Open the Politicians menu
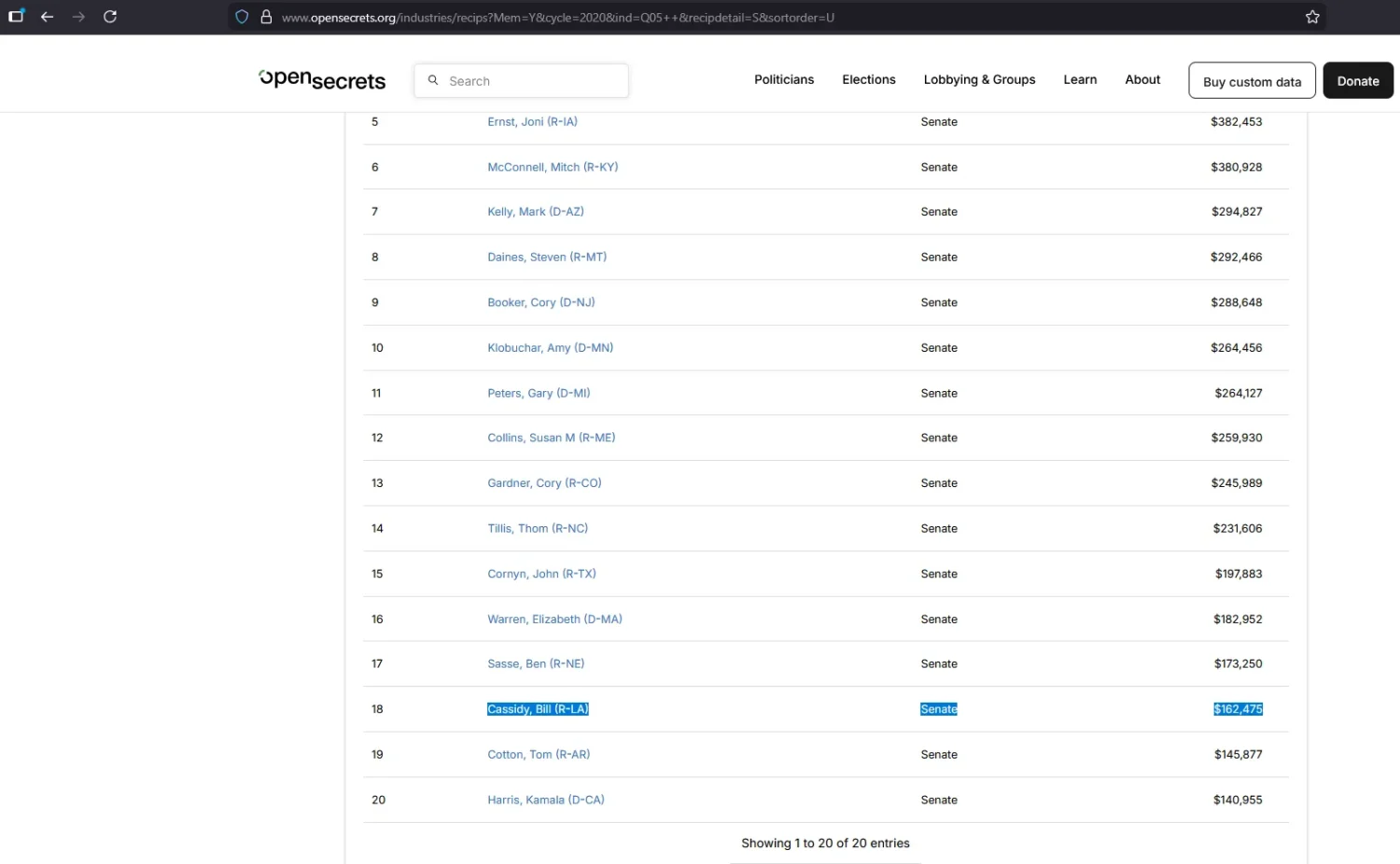The image size is (1400, 864). (784, 80)
